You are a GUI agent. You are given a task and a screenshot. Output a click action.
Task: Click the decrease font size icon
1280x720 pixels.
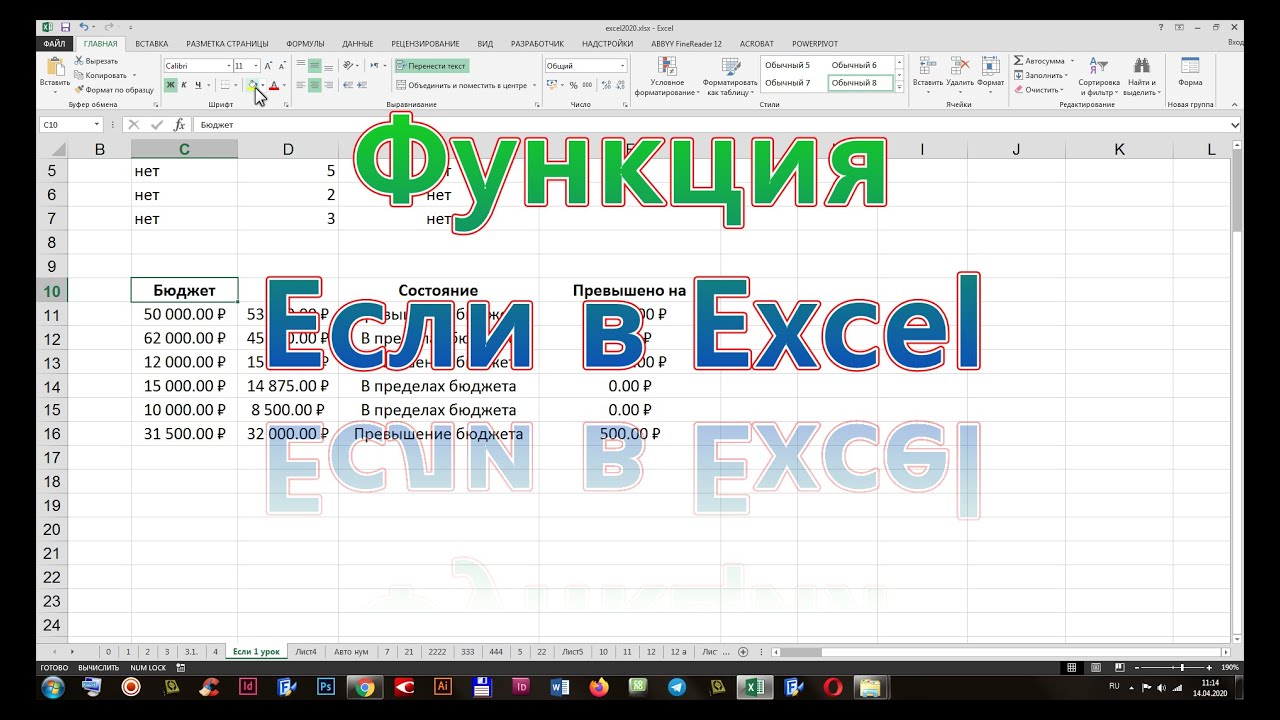click(283, 66)
